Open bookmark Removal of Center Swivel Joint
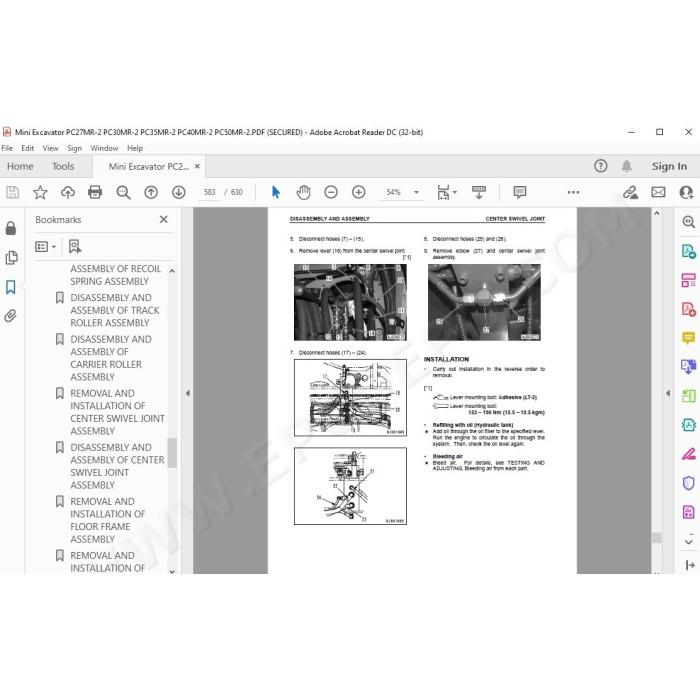 click(117, 412)
